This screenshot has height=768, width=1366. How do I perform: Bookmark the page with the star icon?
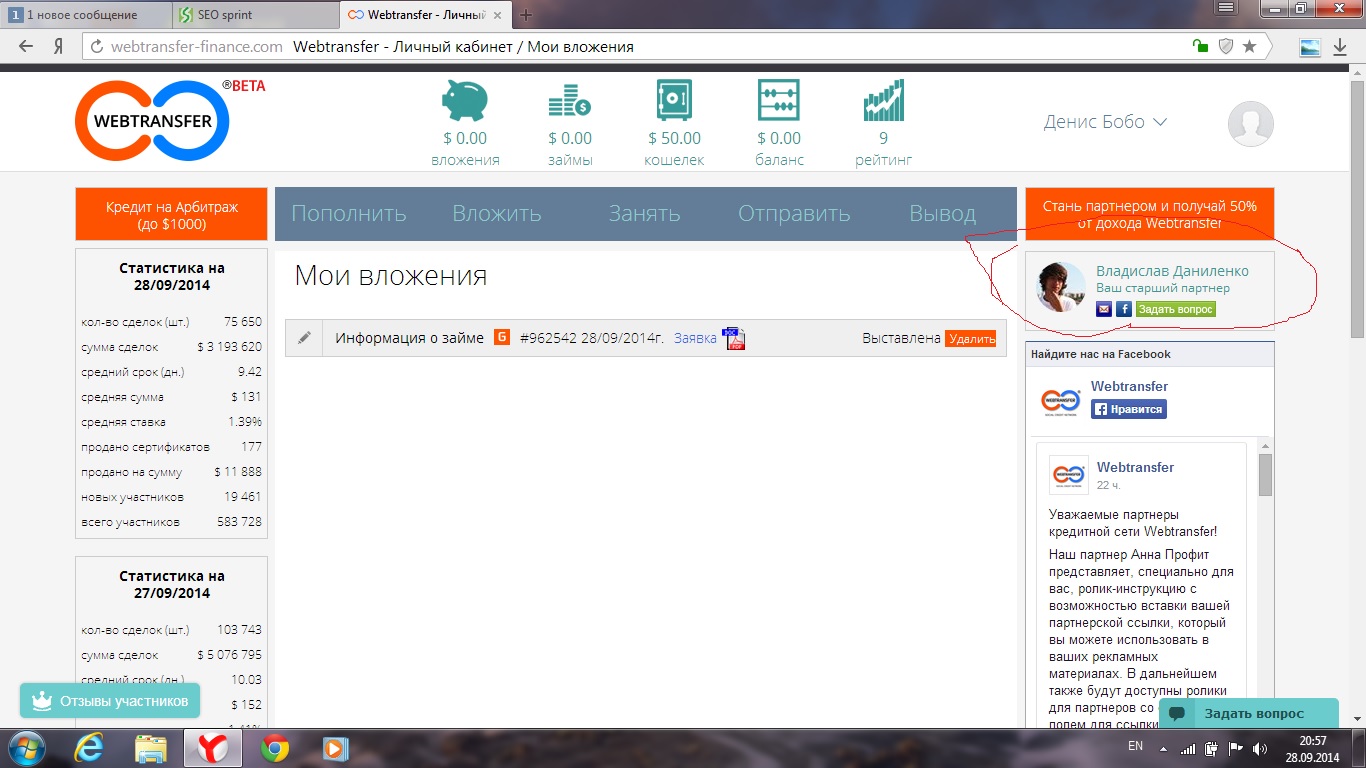point(1249,46)
